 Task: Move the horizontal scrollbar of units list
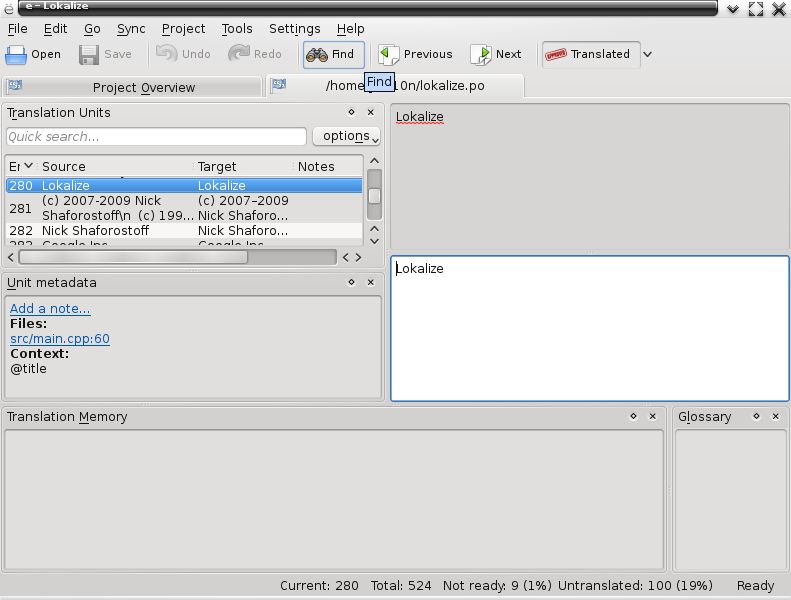[133, 257]
